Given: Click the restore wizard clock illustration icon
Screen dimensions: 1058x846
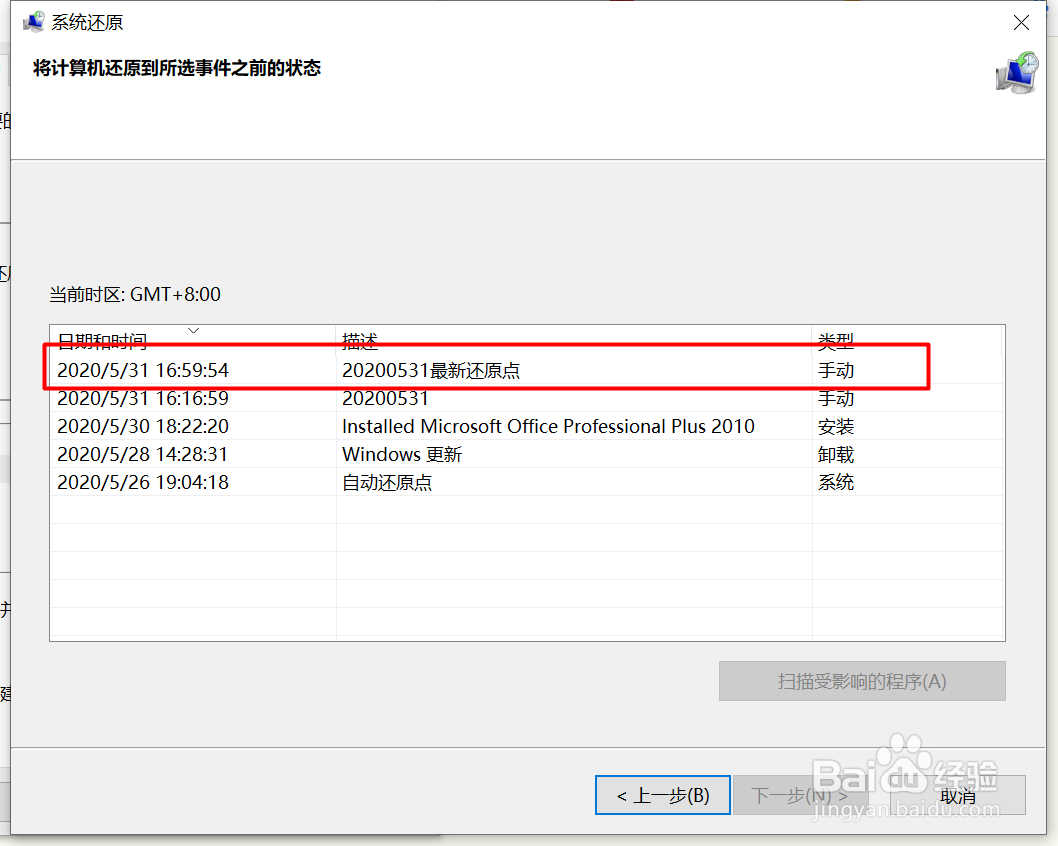Looking at the screenshot, I should [x=1017, y=74].
